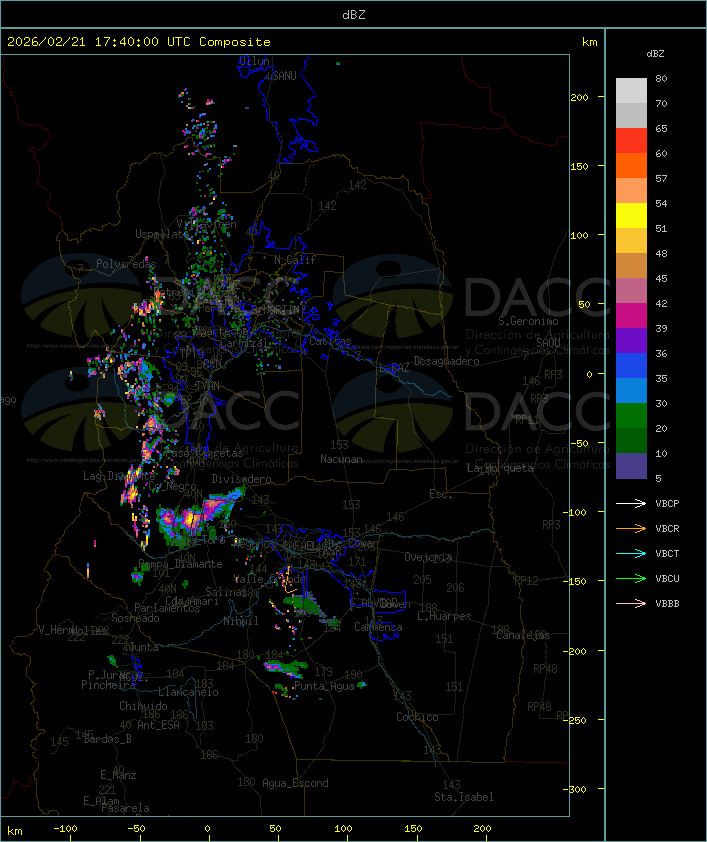Screen dimensions: 707x842
Task: Click the dBZ heading above the color scale
Action: (x=655, y=54)
